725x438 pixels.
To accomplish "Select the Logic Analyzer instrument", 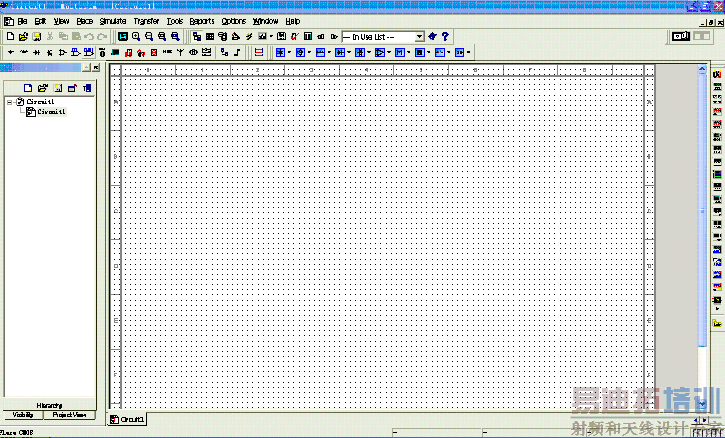I will point(717,174).
